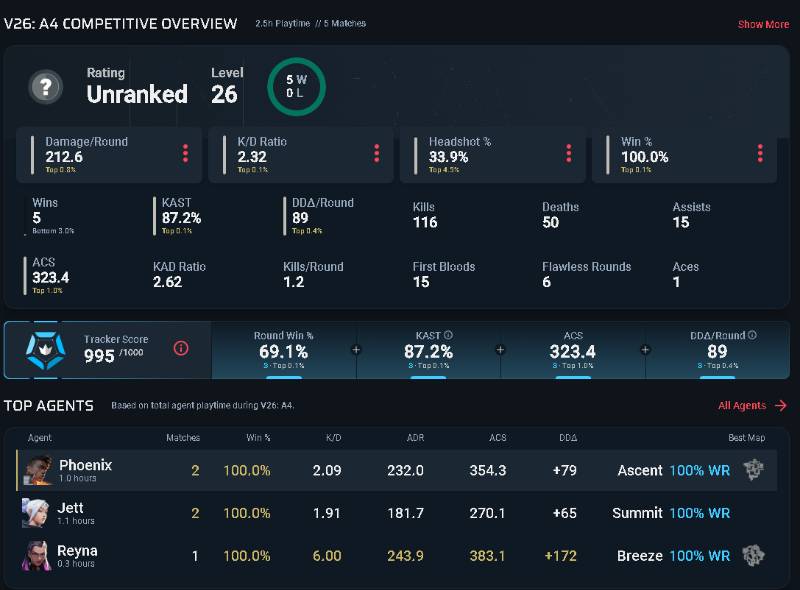Viewport: 800px width, 590px height.
Task: Click the KAST info icon in score bar
Action: click(448, 335)
